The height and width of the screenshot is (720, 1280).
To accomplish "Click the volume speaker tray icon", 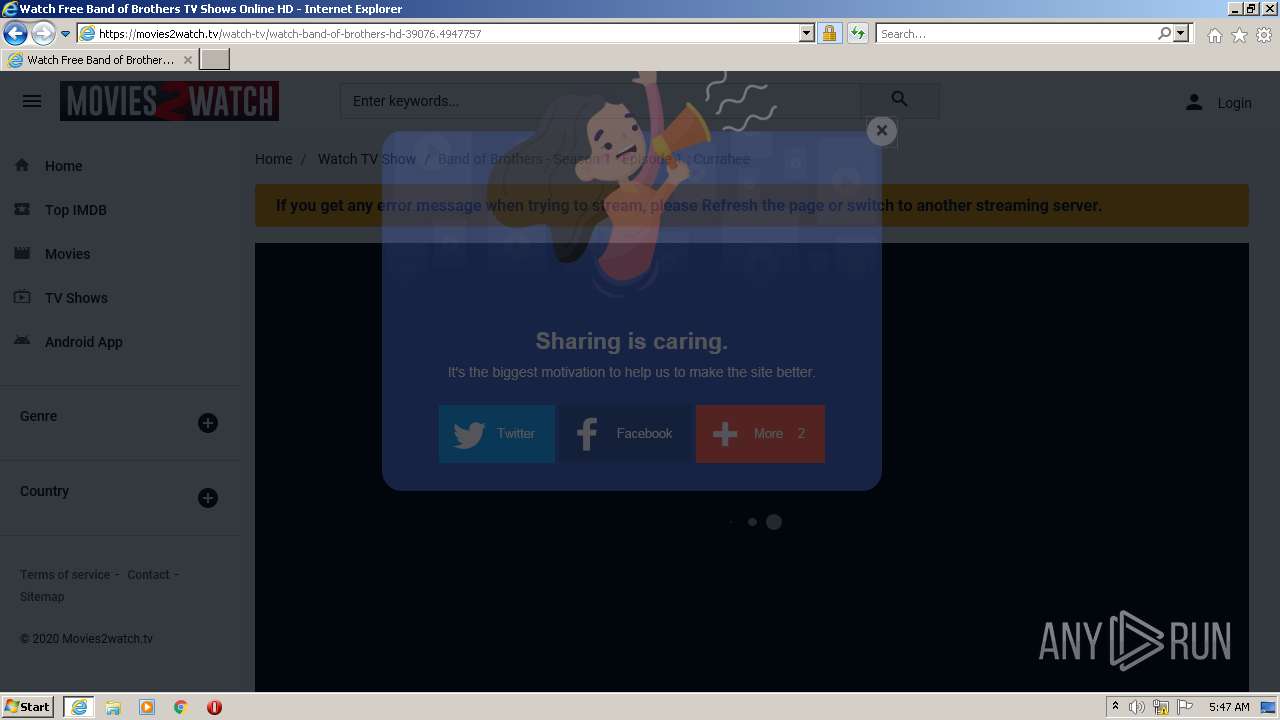I will pos(1137,707).
